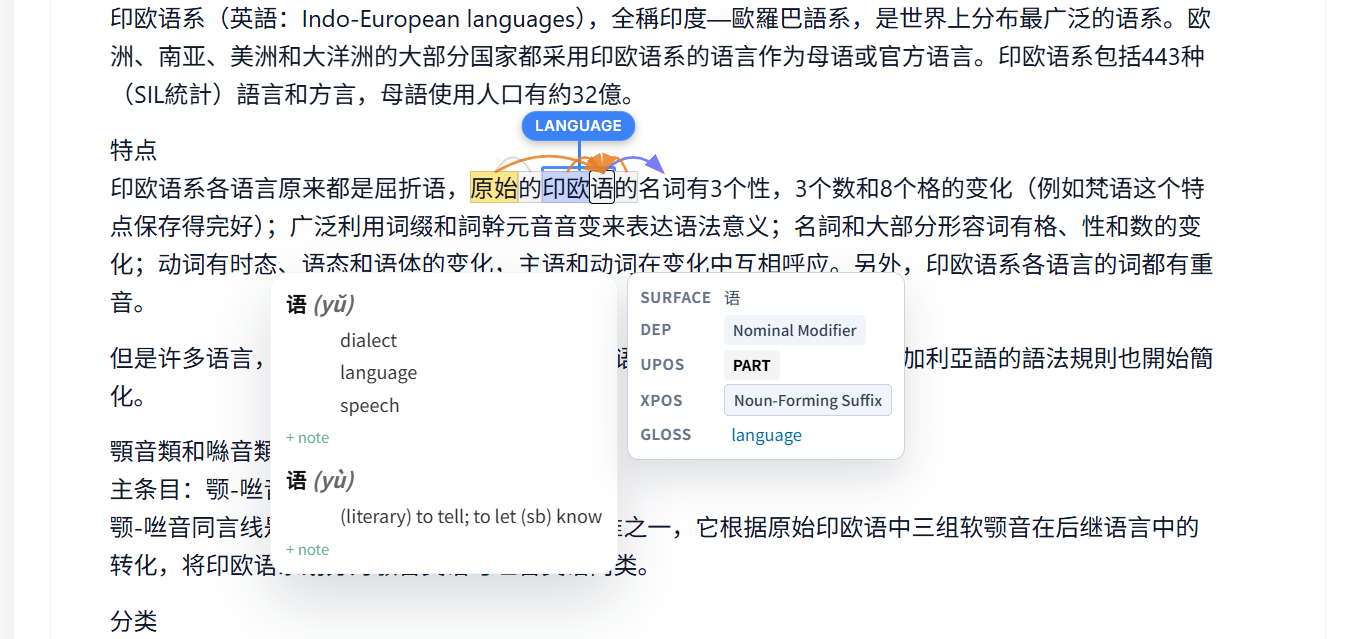
Task: Click the SURFACE value 语 in the info card
Action: pyautogui.click(x=733, y=298)
